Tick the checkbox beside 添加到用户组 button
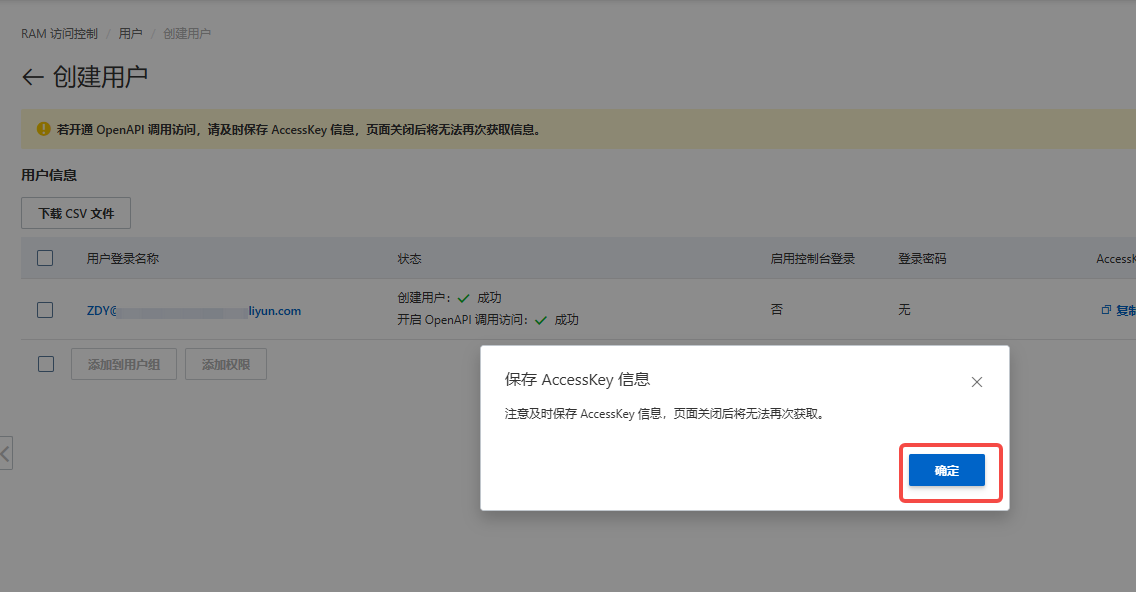Image resolution: width=1136 pixels, height=592 pixels. point(45,364)
